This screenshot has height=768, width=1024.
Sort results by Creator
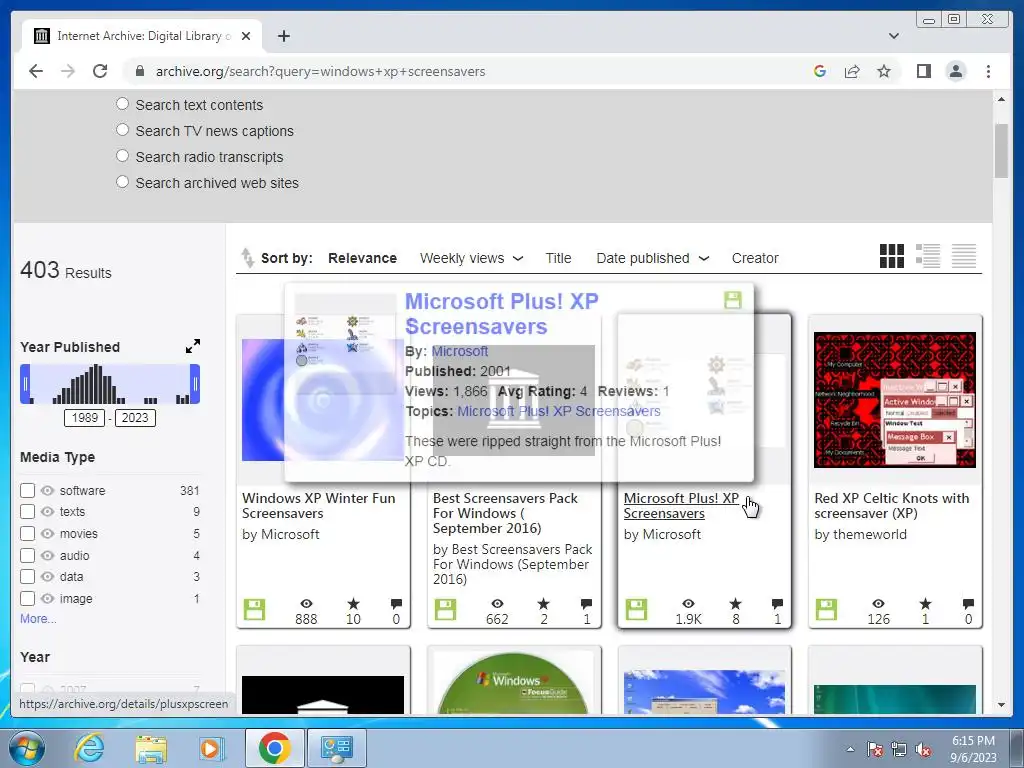755,258
